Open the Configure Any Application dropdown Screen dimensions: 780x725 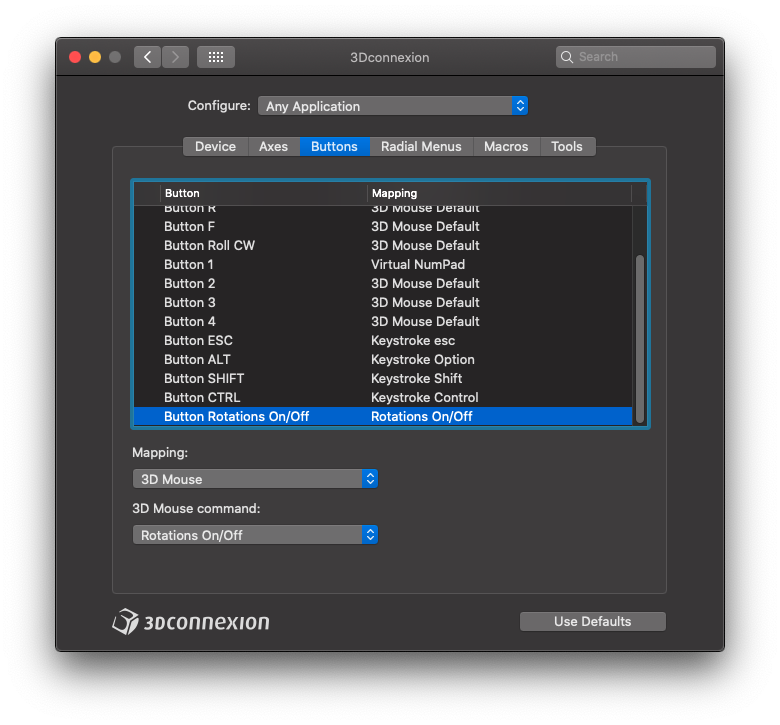click(x=392, y=106)
